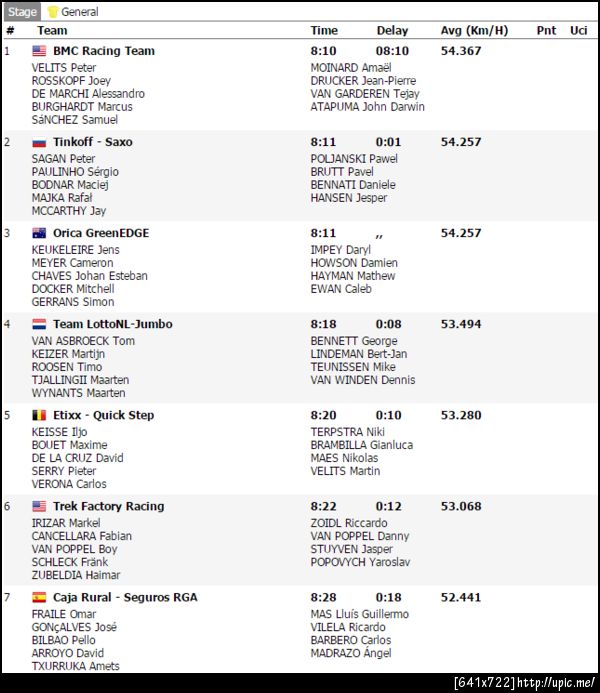Open the BMC Racing Team link

[103, 51]
